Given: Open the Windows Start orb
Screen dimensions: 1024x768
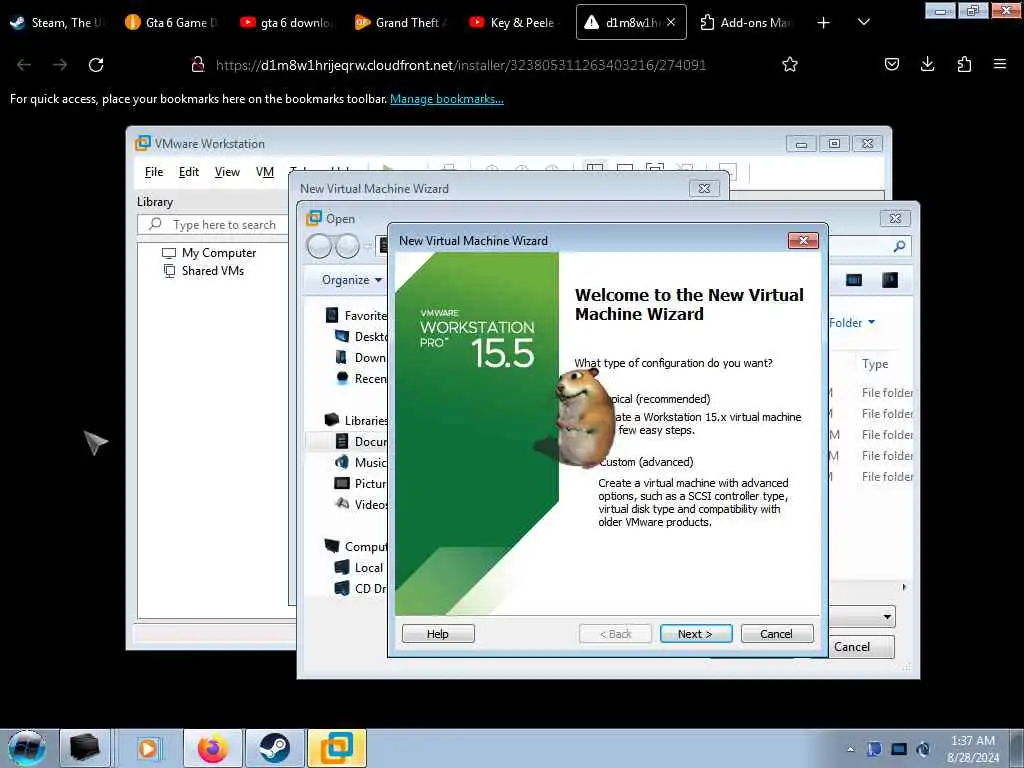Looking at the screenshot, I should [27, 748].
